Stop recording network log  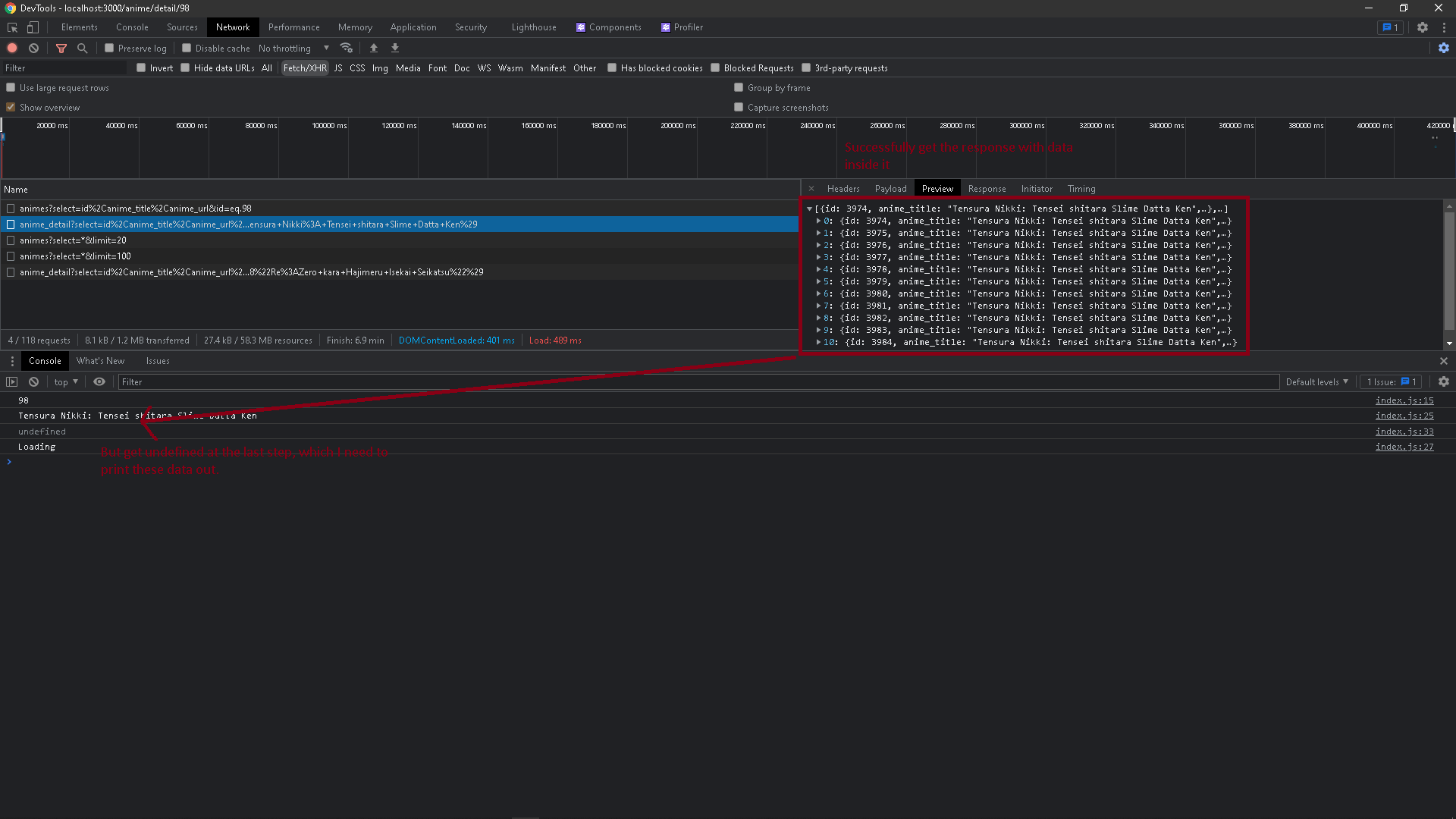(12, 48)
